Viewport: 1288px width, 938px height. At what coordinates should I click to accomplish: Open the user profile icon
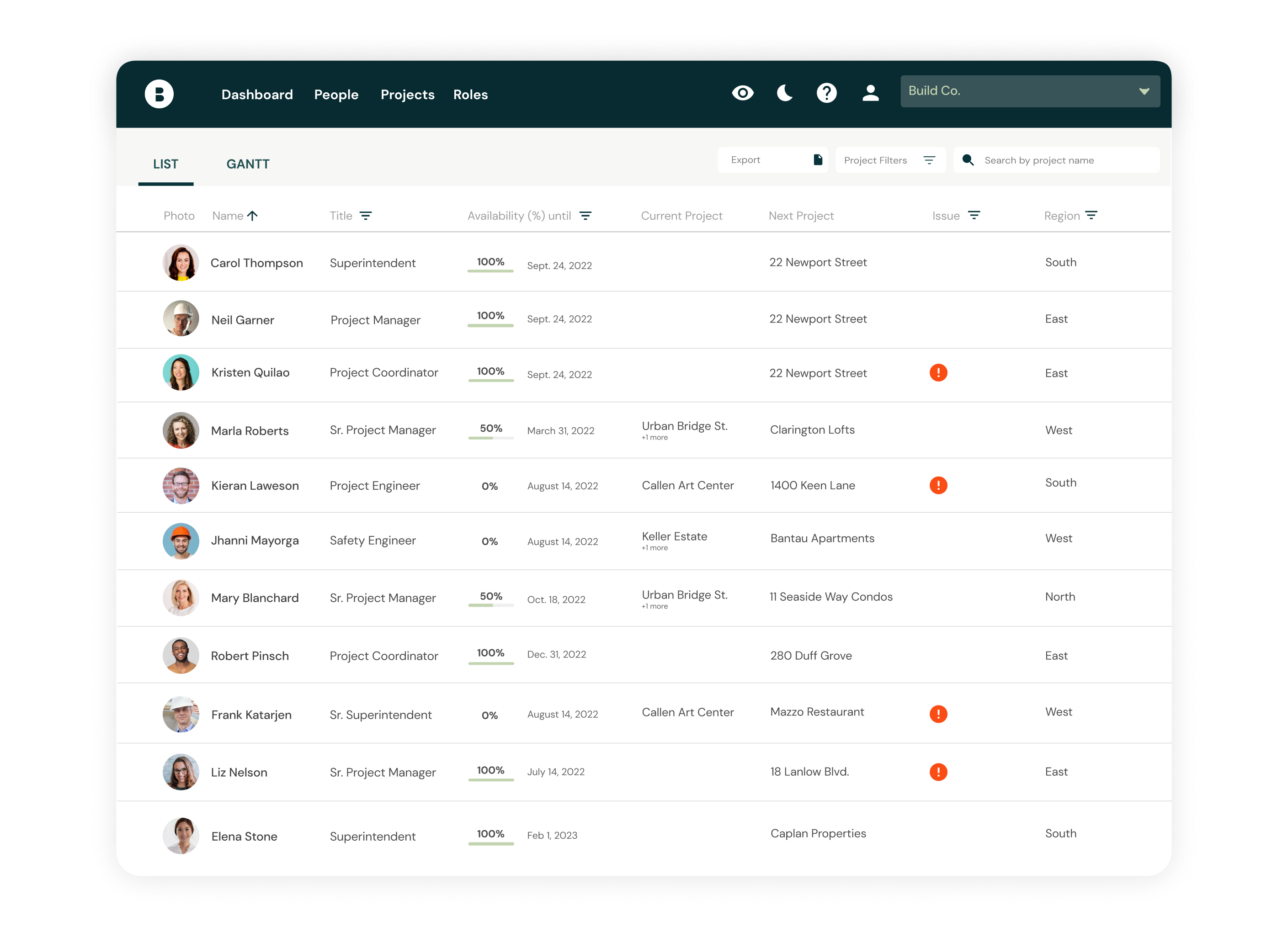coord(870,93)
